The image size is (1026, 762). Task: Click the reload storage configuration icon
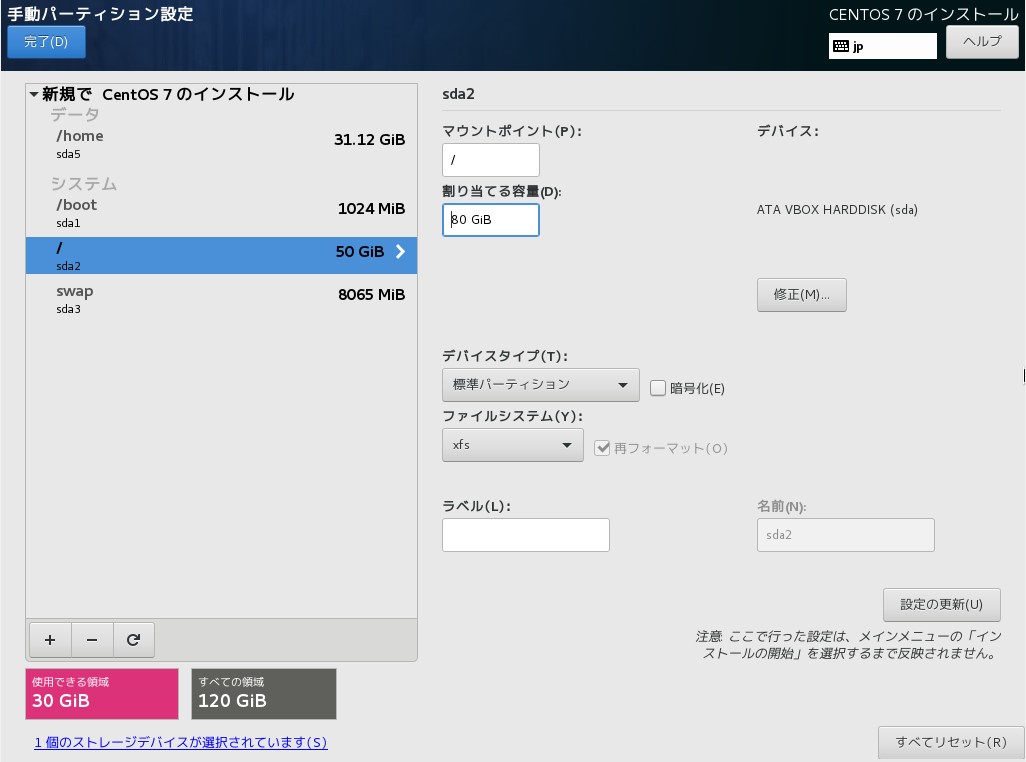coord(134,640)
